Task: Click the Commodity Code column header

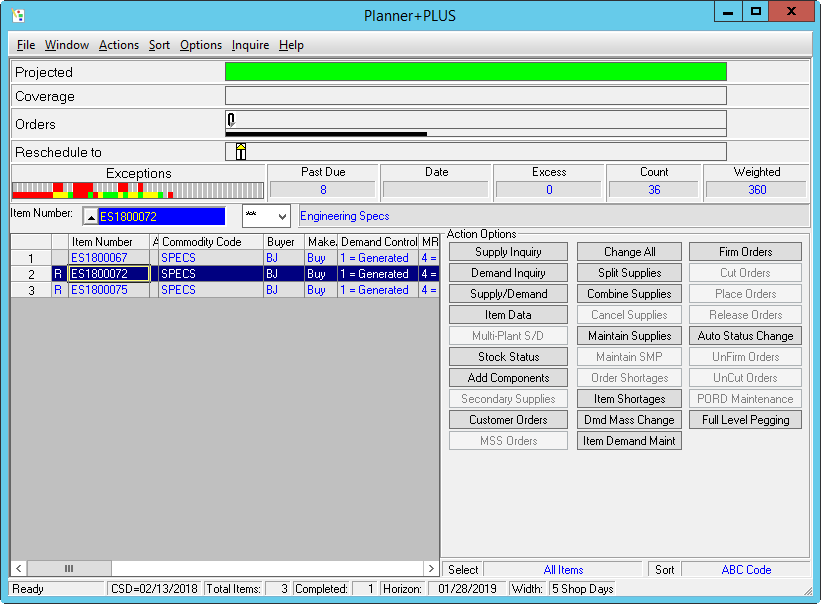Action: (x=210, y=241)
